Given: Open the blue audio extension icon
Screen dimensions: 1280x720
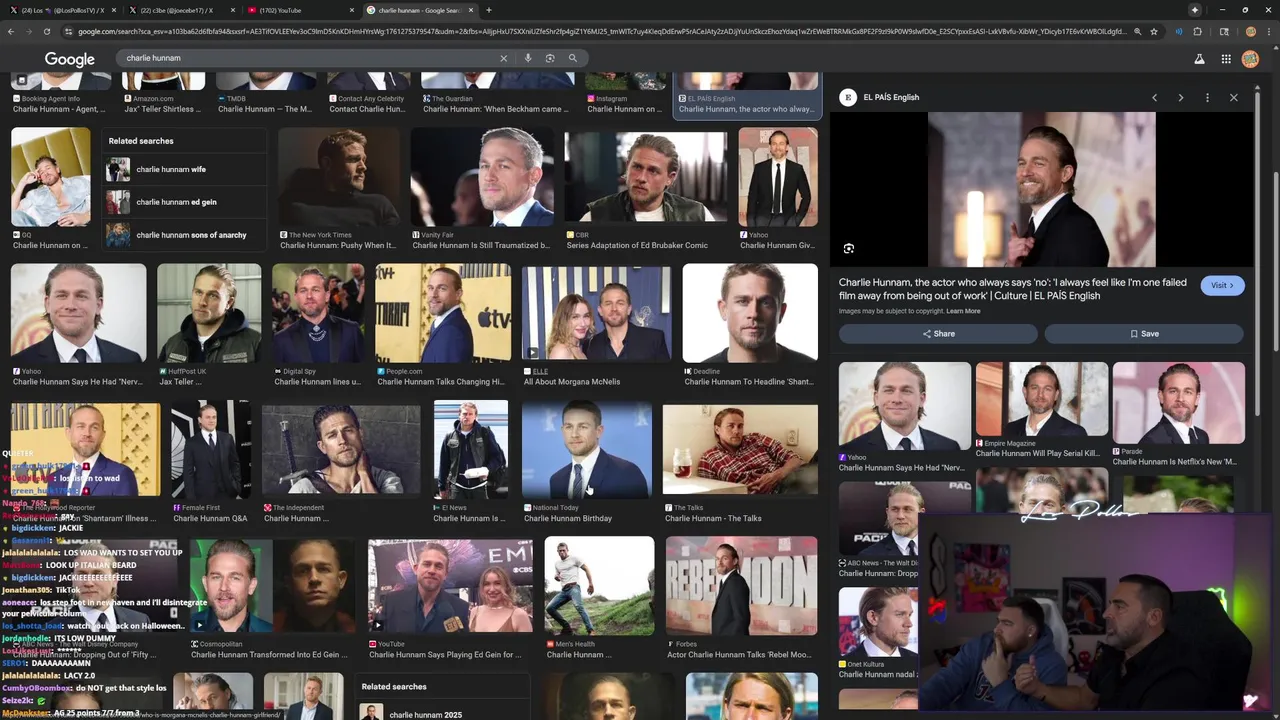Looking at the screenshot, I should (x=1179, y=32).
